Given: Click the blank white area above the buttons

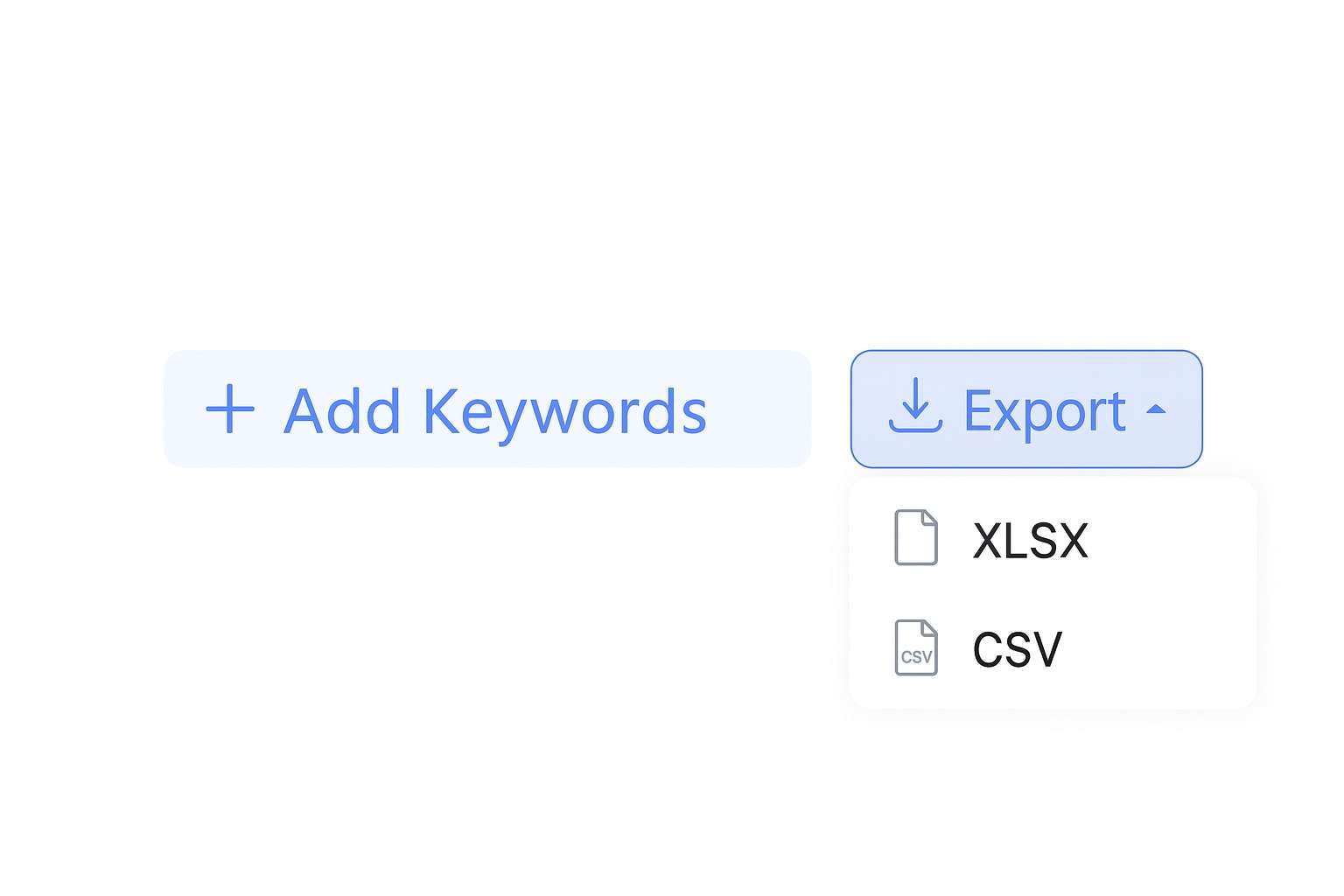Looking at the screenshot, I should (672, 175).
